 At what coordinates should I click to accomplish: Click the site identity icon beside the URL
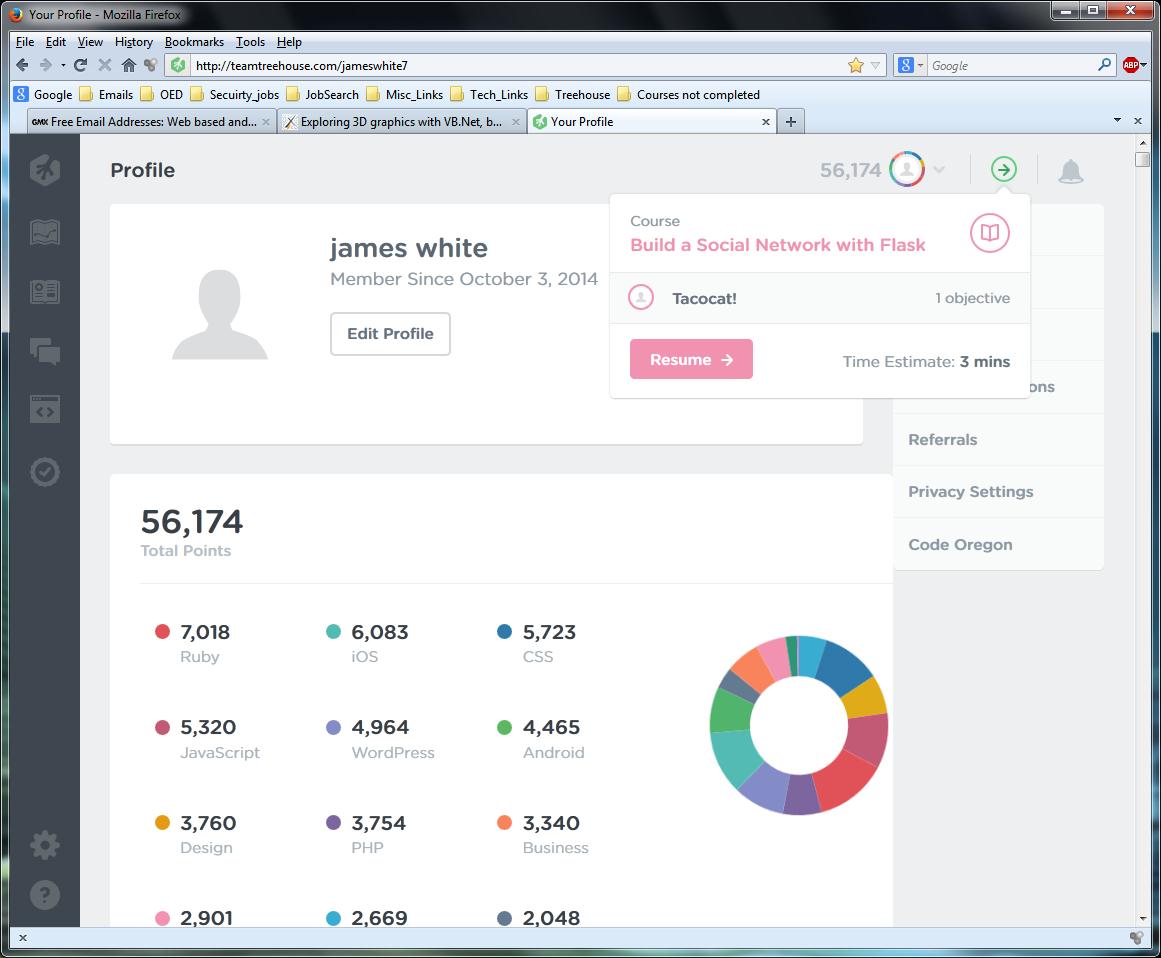[x=178, y=65]
